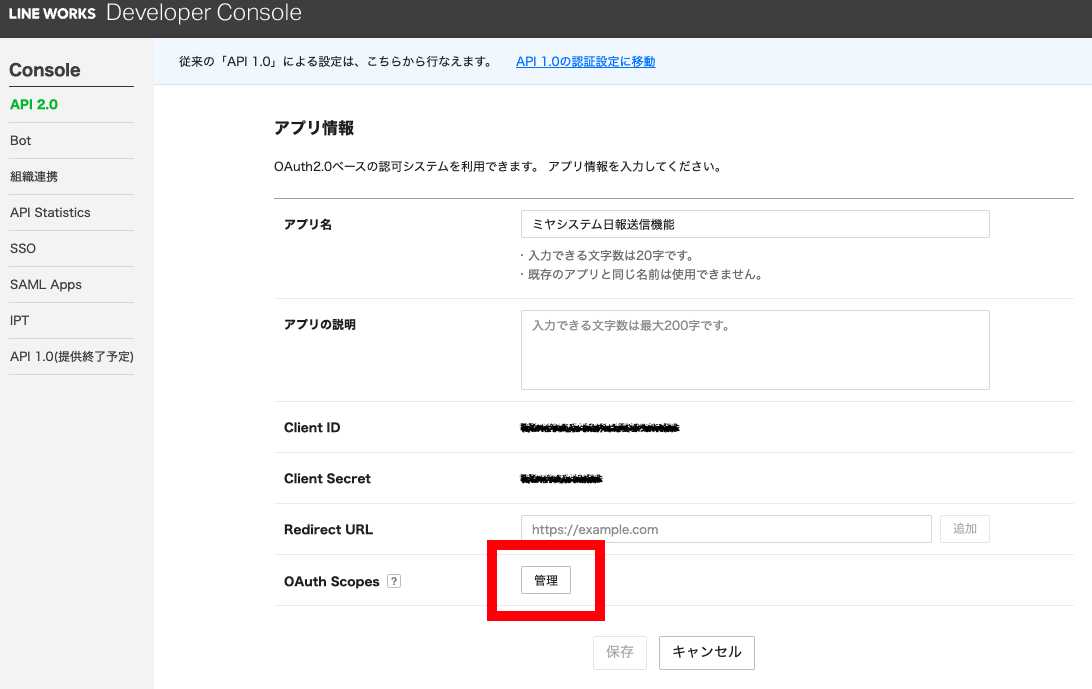Click the キャンセル button

[x=707, y=652]
